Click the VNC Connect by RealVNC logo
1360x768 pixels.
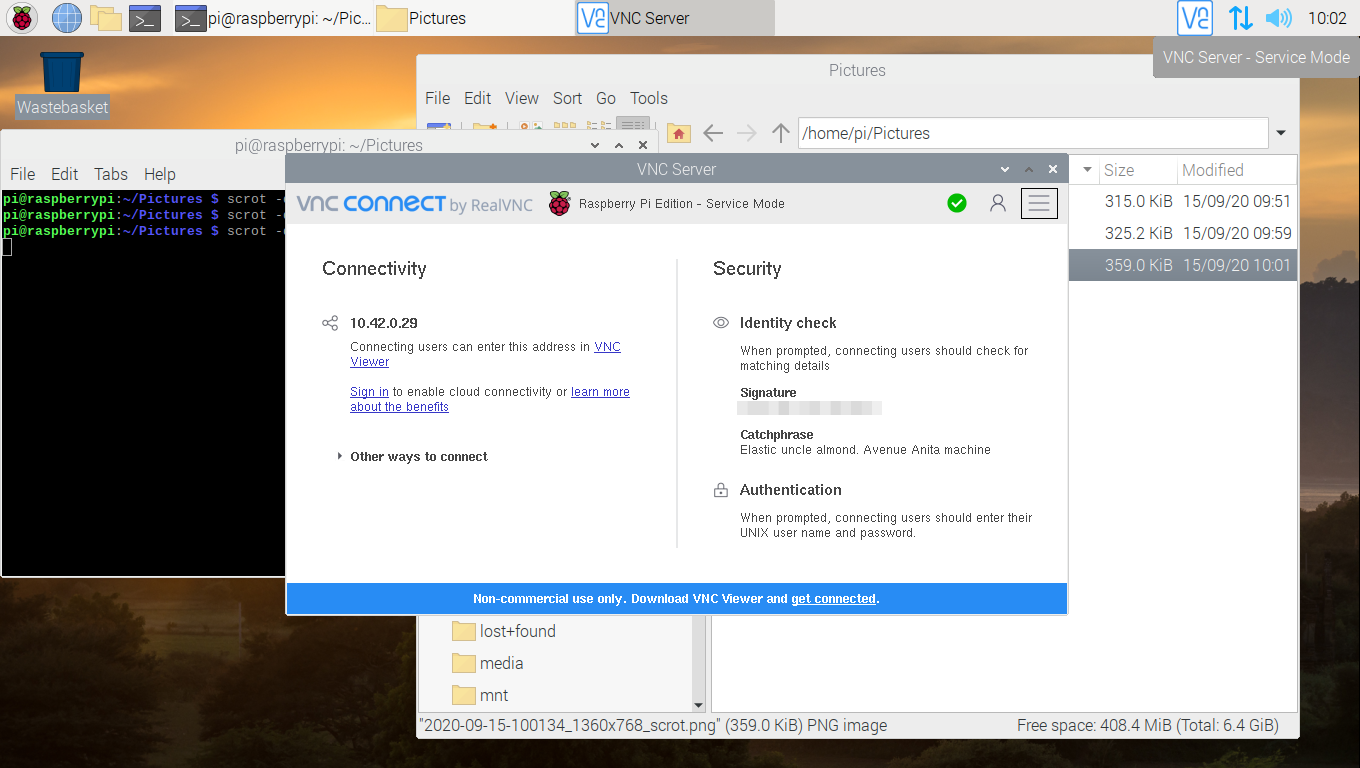pyautogui.click(x=415, y=204)
